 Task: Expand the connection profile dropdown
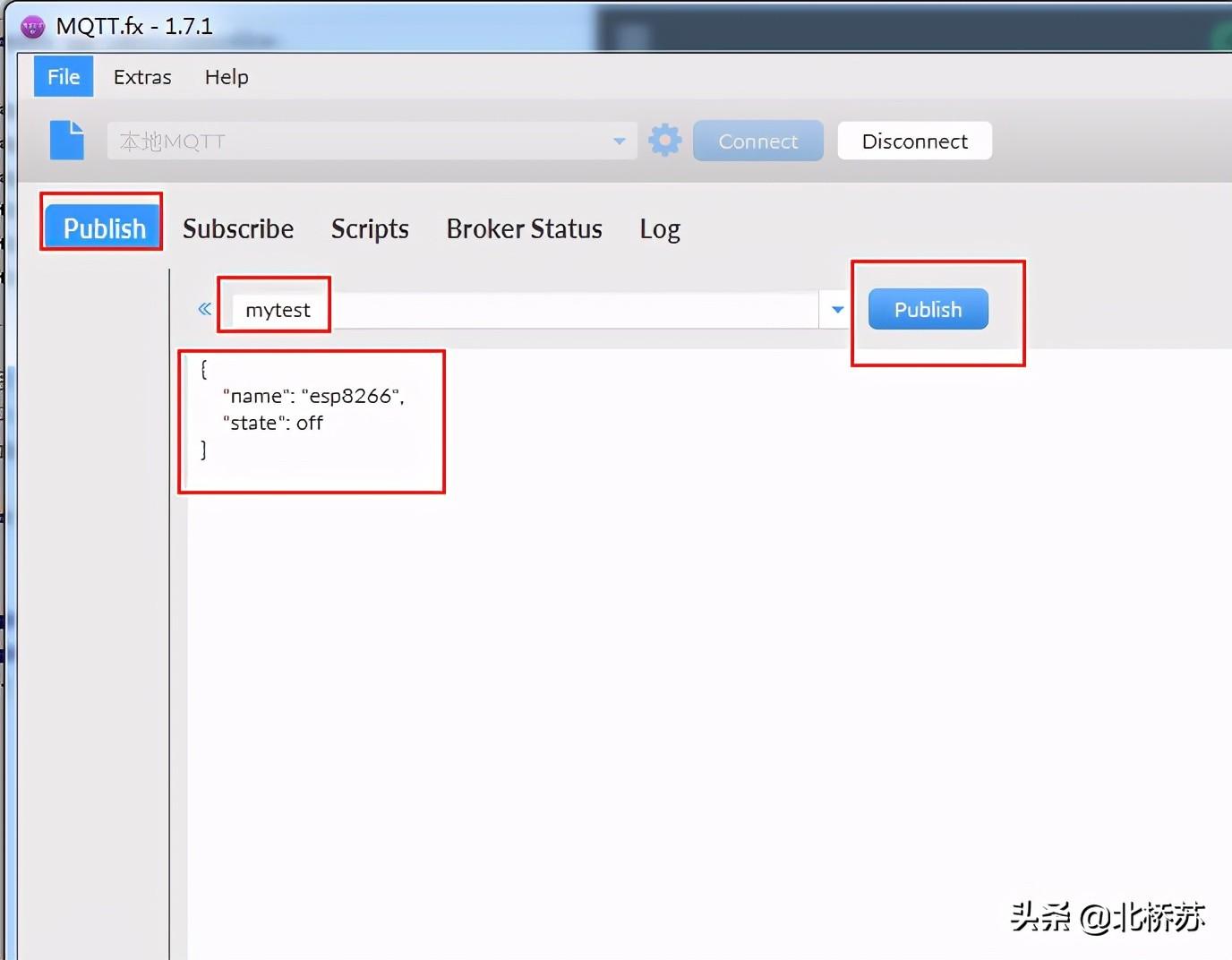619,141
